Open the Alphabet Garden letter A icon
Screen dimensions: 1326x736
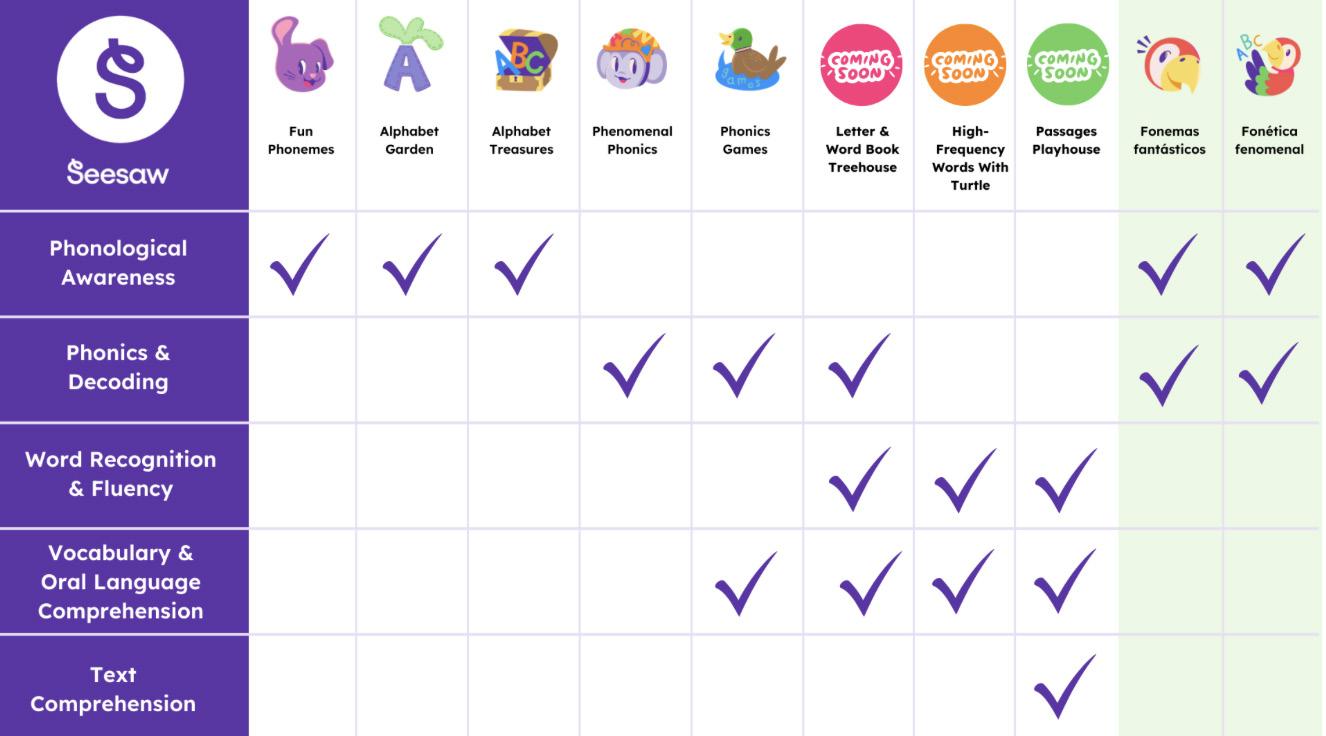[409, 55]
